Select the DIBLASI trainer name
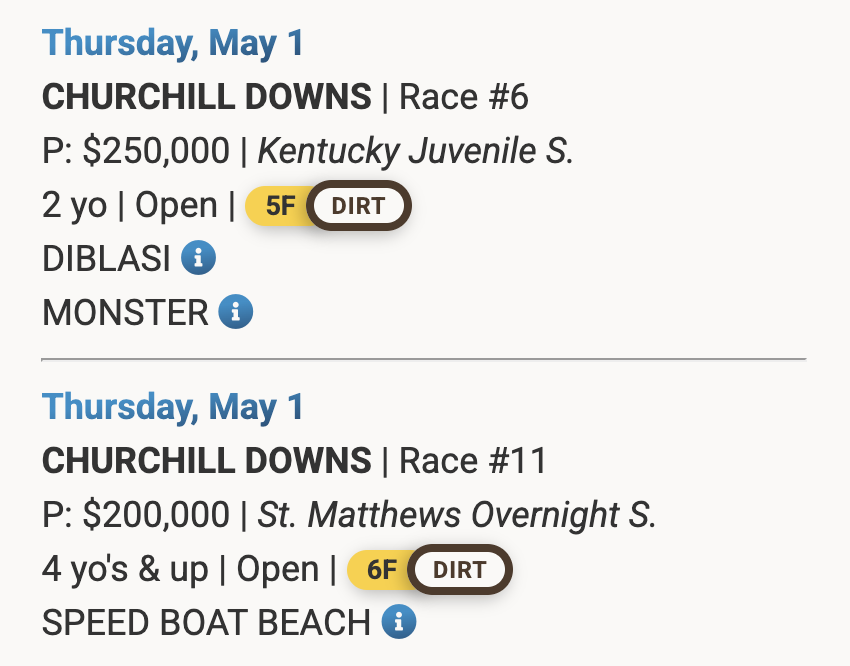 tap(107, 259)
